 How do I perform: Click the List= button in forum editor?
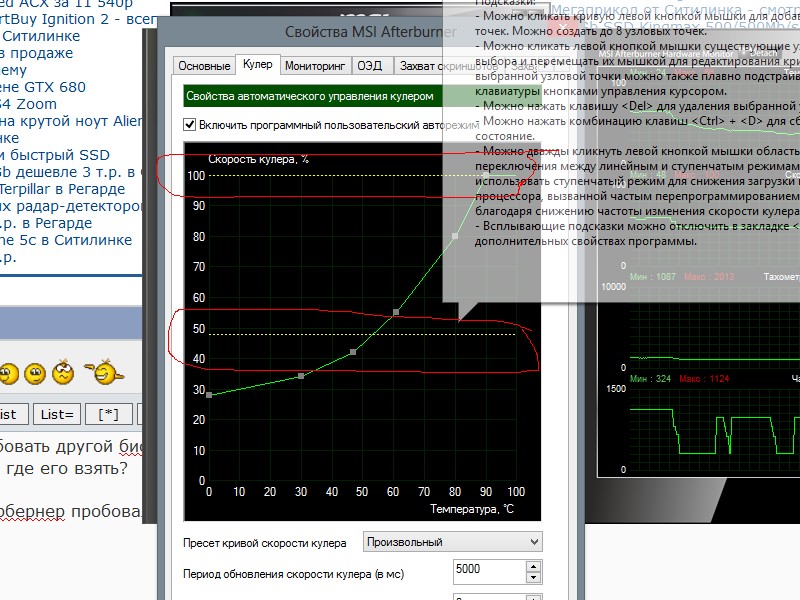tap(57, 414)
